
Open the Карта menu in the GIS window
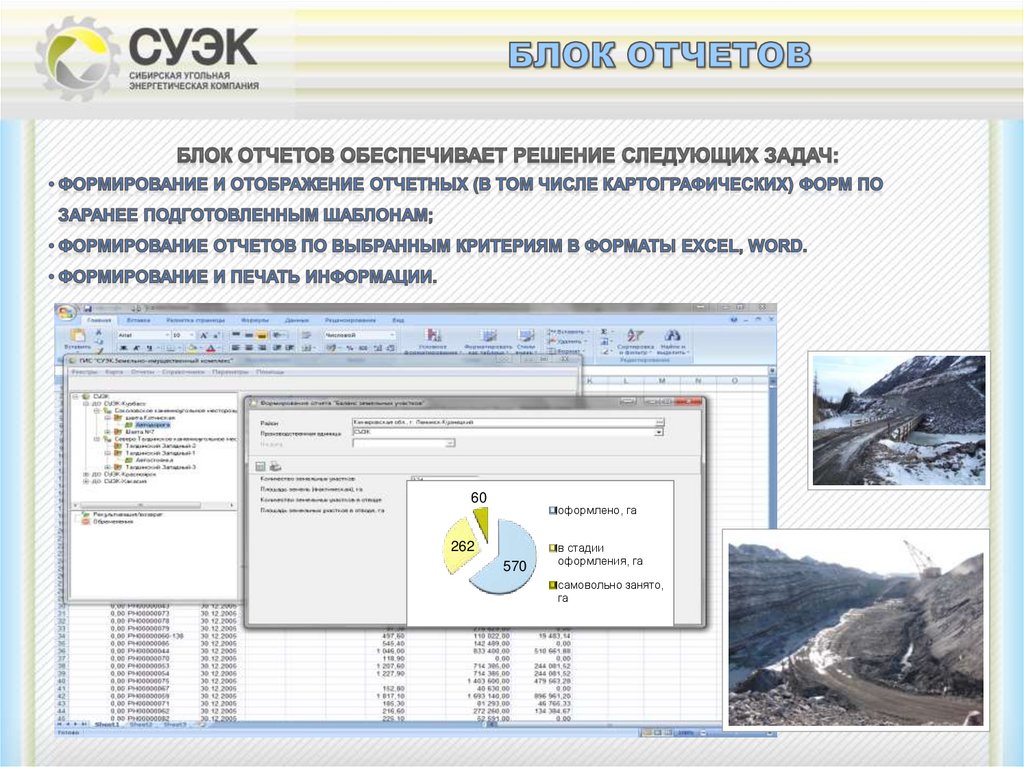click(x=114, y=372)
